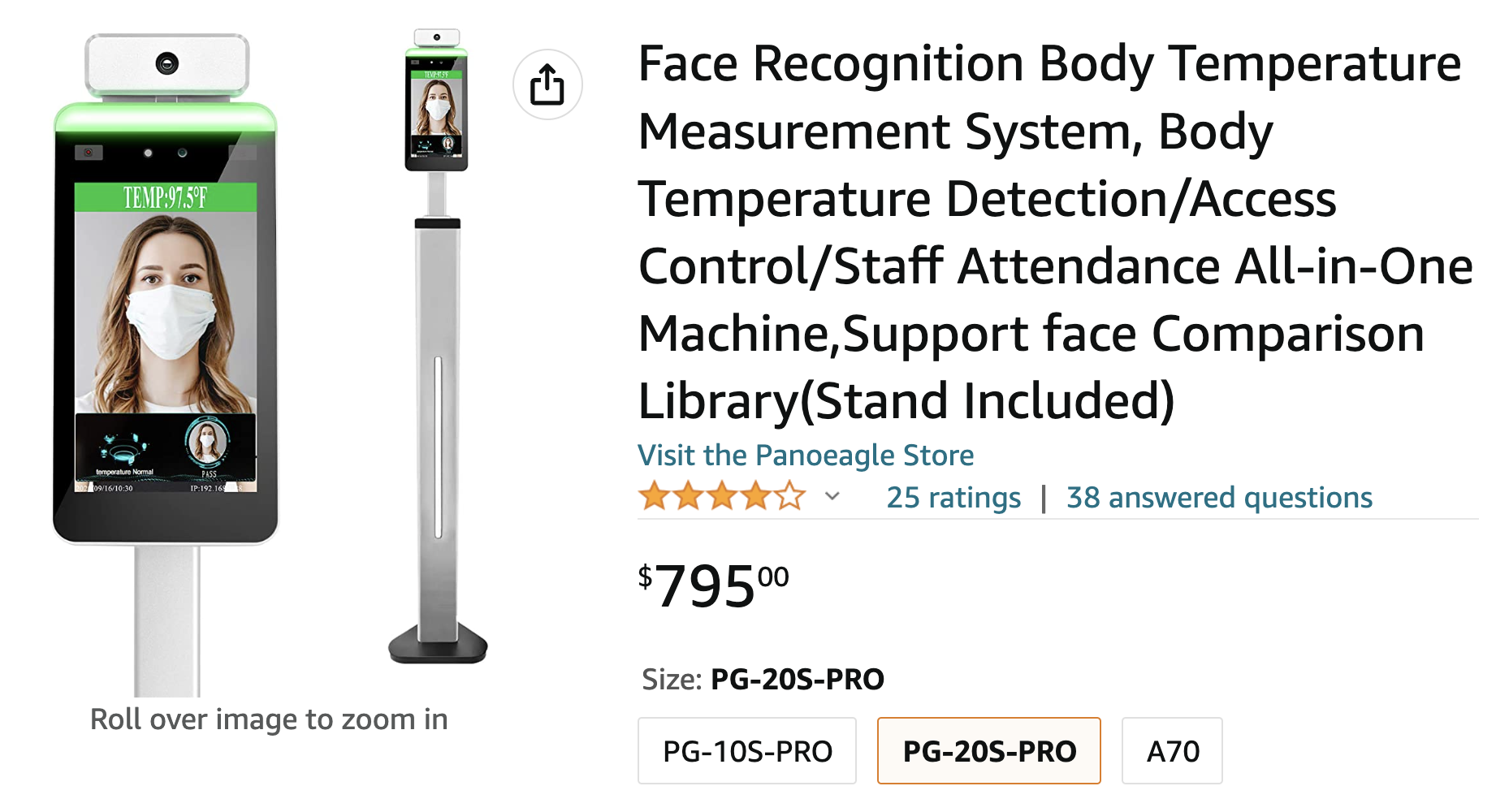
Task: Click the empty fifth rating star
Action: pyautogui.click(x=789, y=496)
